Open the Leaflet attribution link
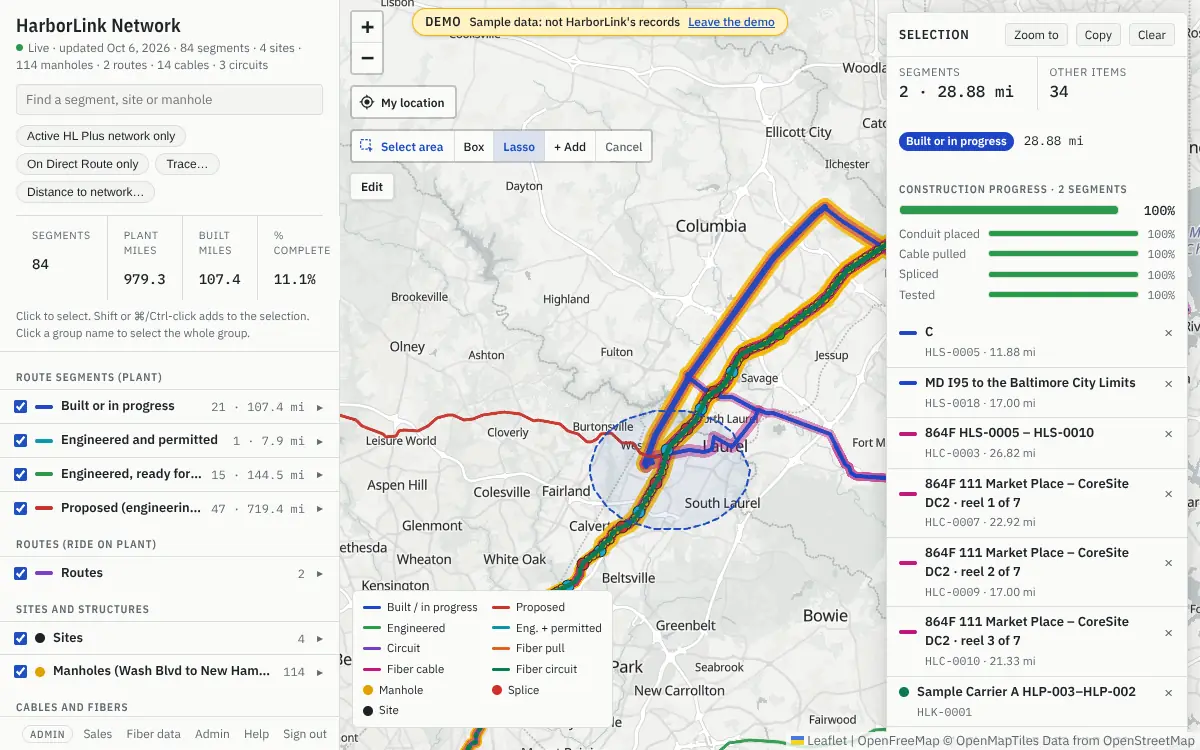 coord(818,741)
